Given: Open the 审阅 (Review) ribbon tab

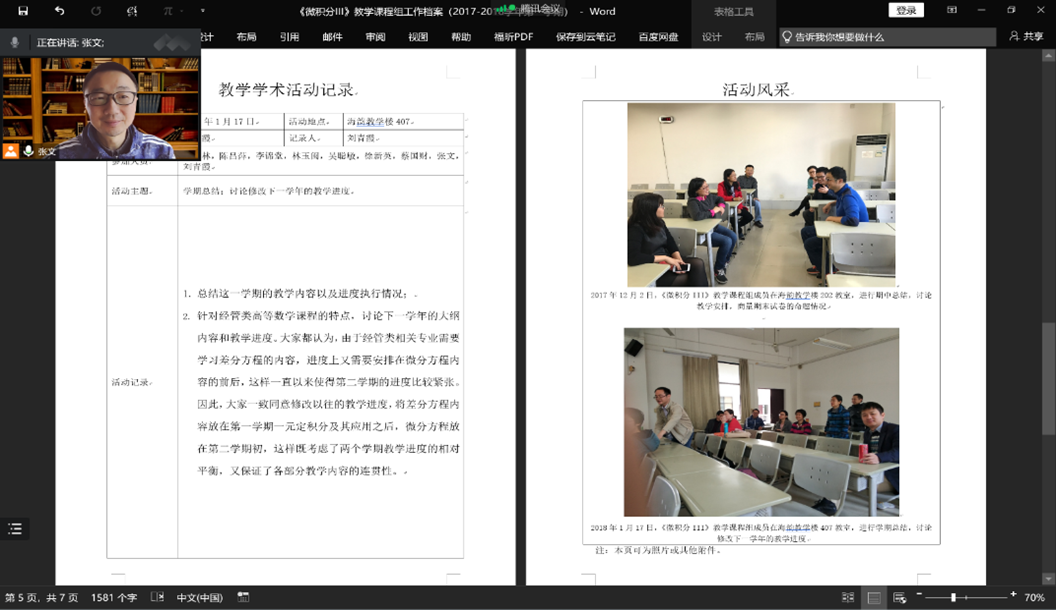Looking at the screenshot, I should pos(375,37).
